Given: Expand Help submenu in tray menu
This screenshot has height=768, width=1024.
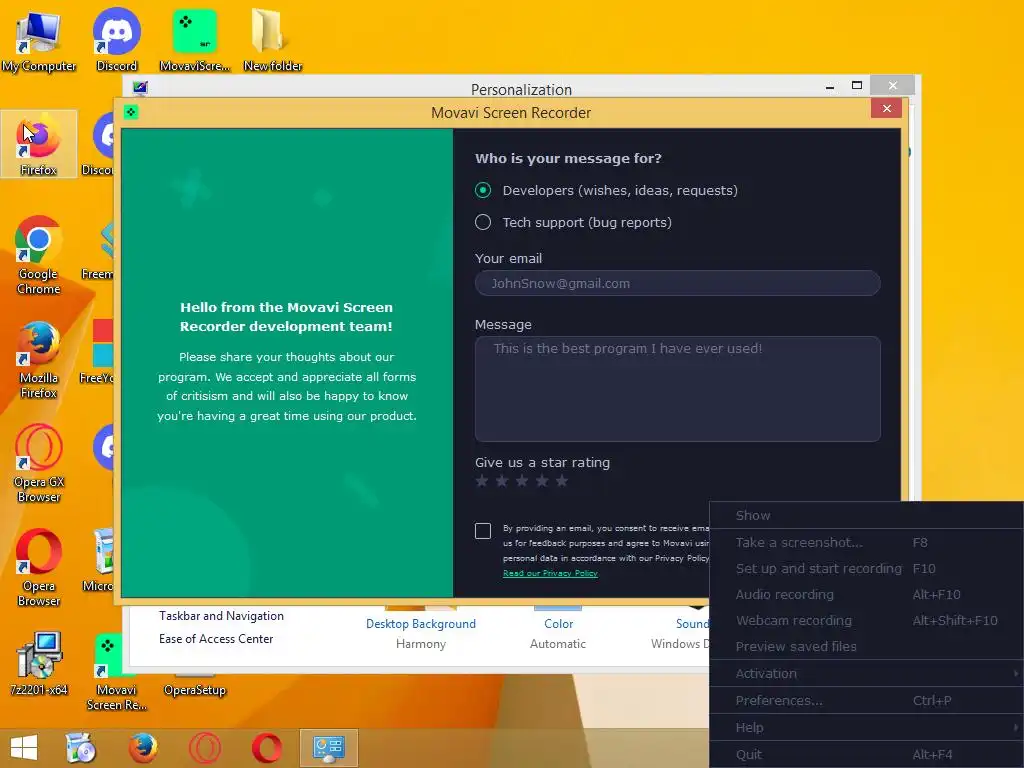Looking at the screenshot, I should [x=866, y=728].
